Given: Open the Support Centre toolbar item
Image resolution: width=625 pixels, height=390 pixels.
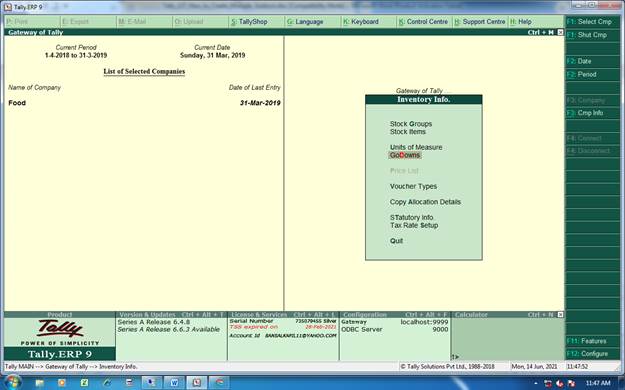Looking at the screenshot, I should [480, 22].
